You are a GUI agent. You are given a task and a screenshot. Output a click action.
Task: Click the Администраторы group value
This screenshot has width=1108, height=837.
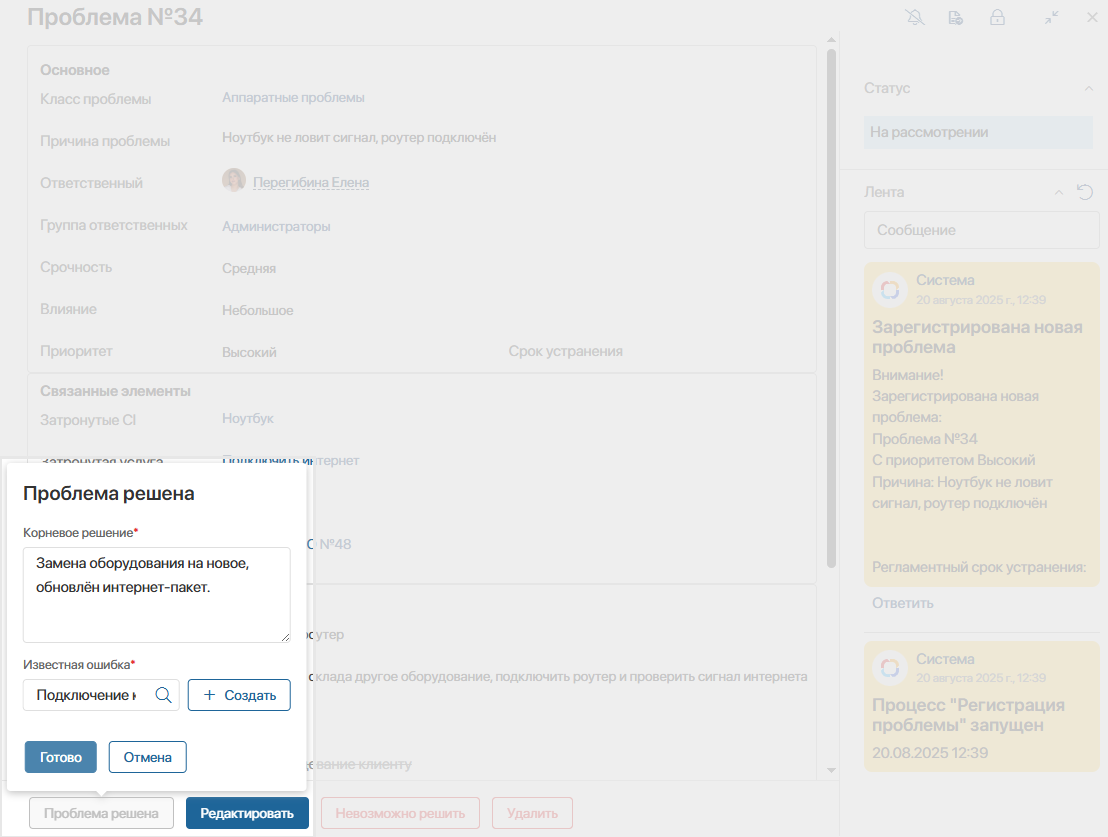pyautogui.click(x=276, y=226)
